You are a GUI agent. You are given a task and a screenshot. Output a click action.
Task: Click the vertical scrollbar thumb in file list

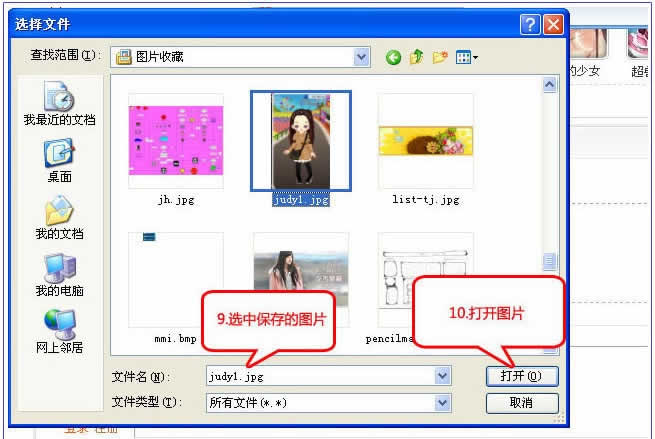click(x=550, y=261)
